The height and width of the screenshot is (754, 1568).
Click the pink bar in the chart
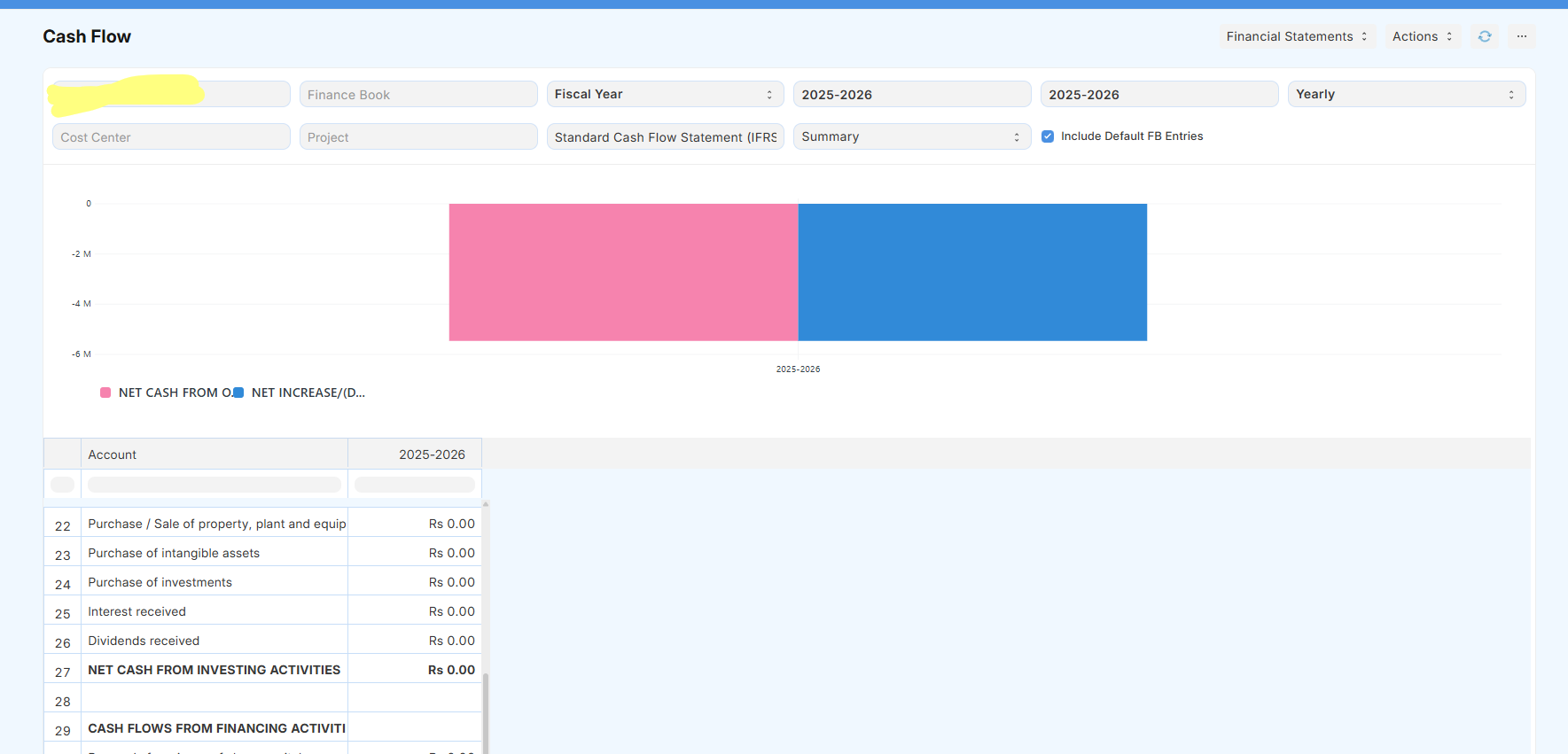623,272
